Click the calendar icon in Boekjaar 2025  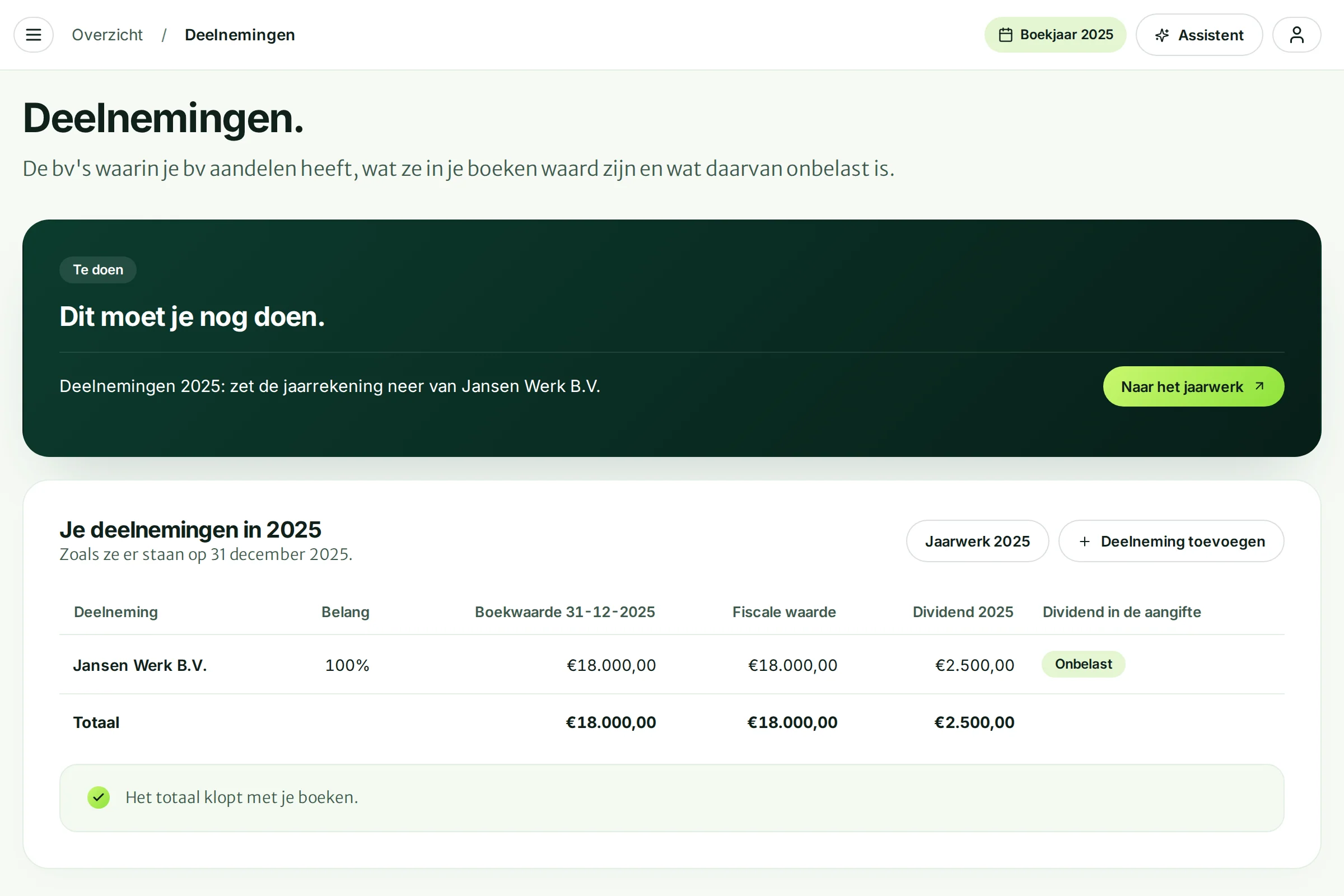(1005, 35)
